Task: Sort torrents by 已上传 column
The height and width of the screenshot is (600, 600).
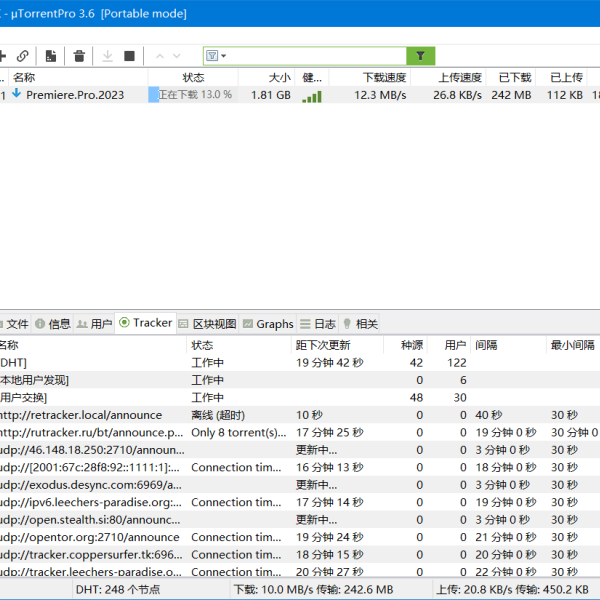Action: pos(561,78)
